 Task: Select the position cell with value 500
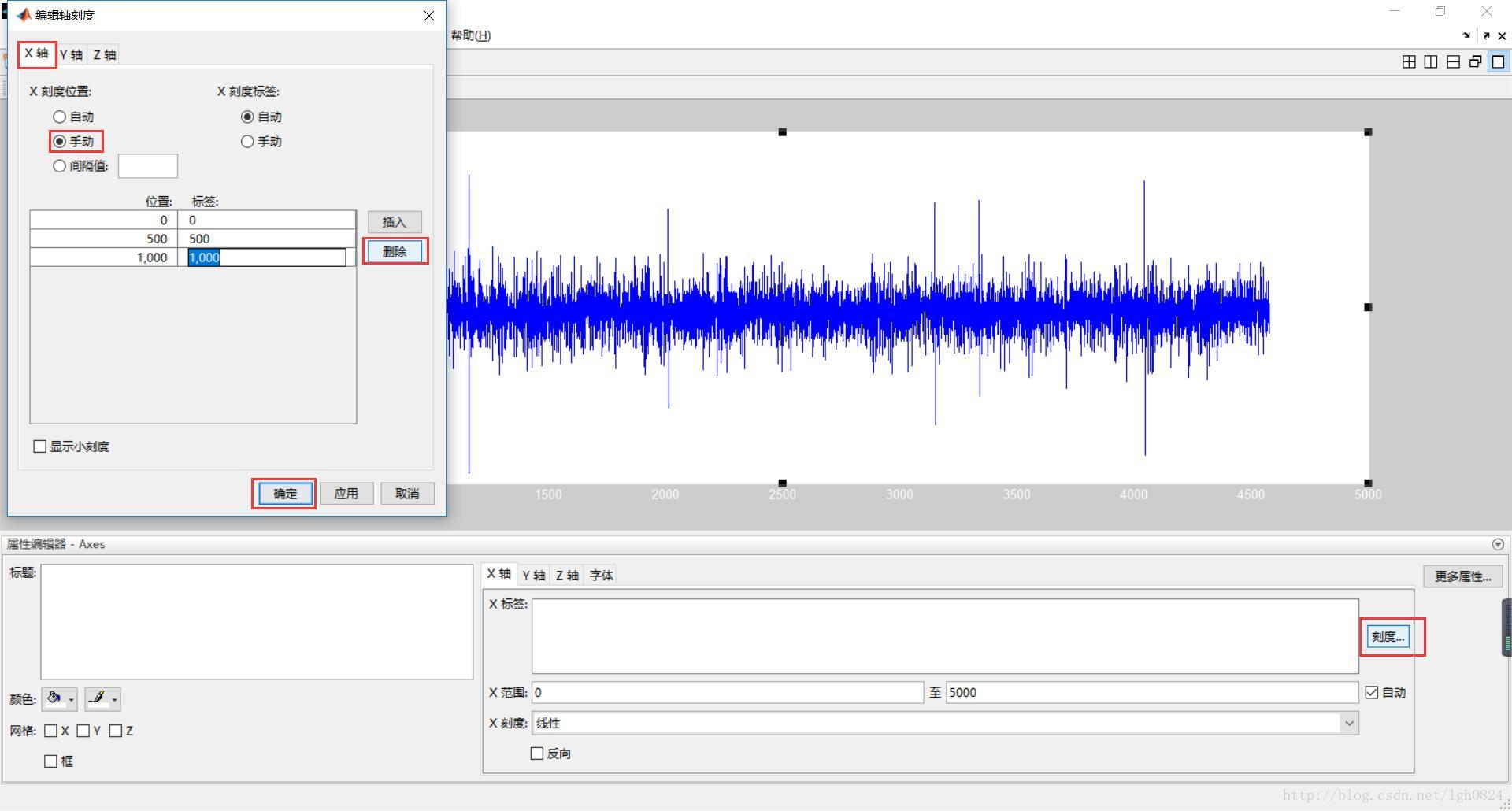104,239
